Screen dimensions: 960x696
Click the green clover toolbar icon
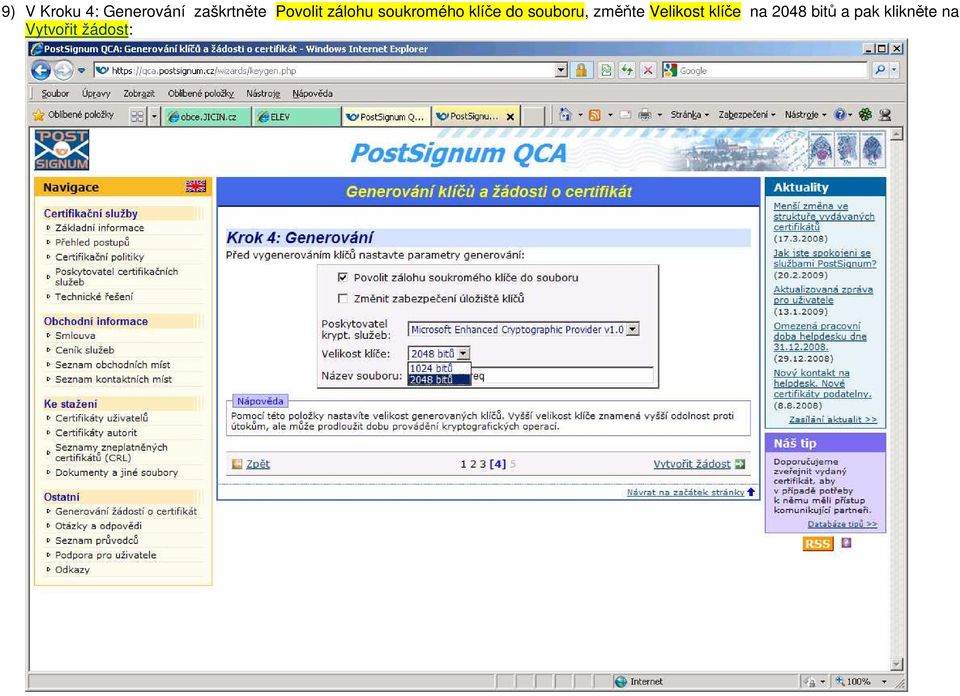(865, 114)
